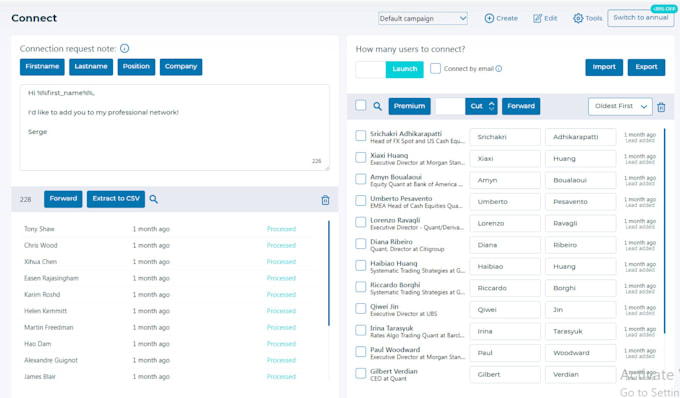This screenshot has height=398, width=680.
Task: Click the Extract to CSV button
Action: click(116, 199)
